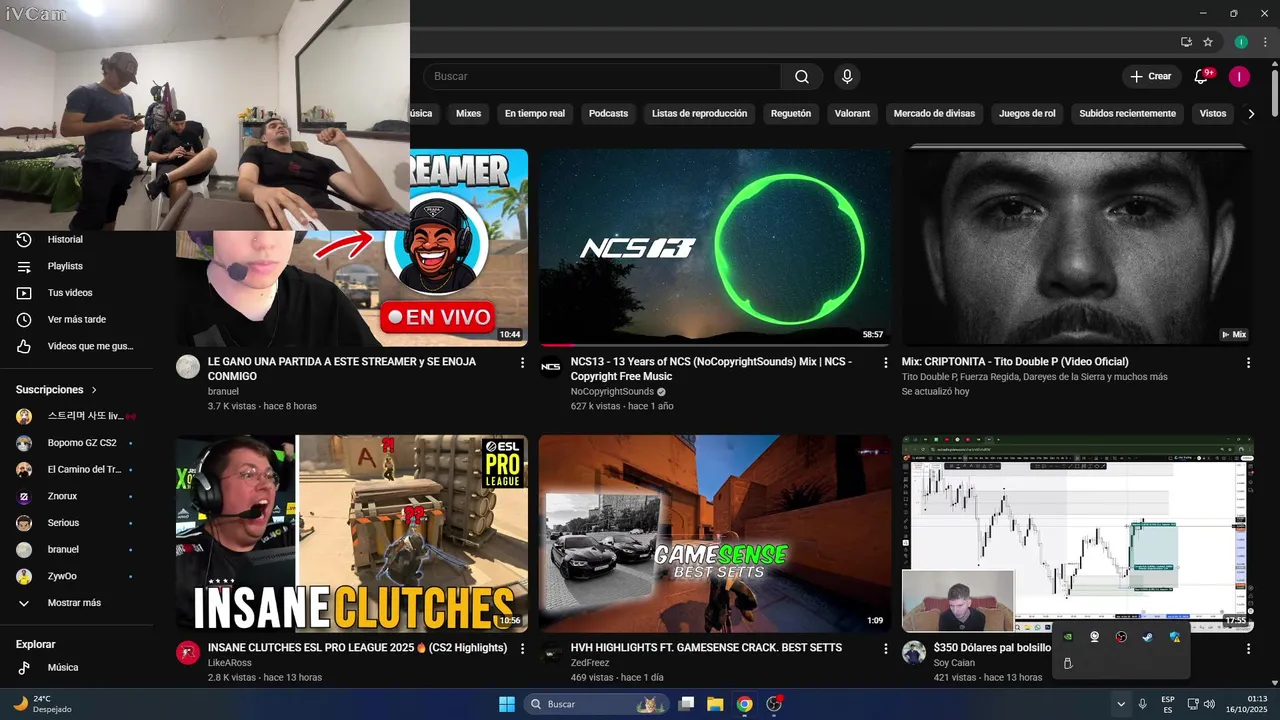Open HVH Highlights Gamesense thumbnail
The image size is (1280, 720).
[714, 533]
